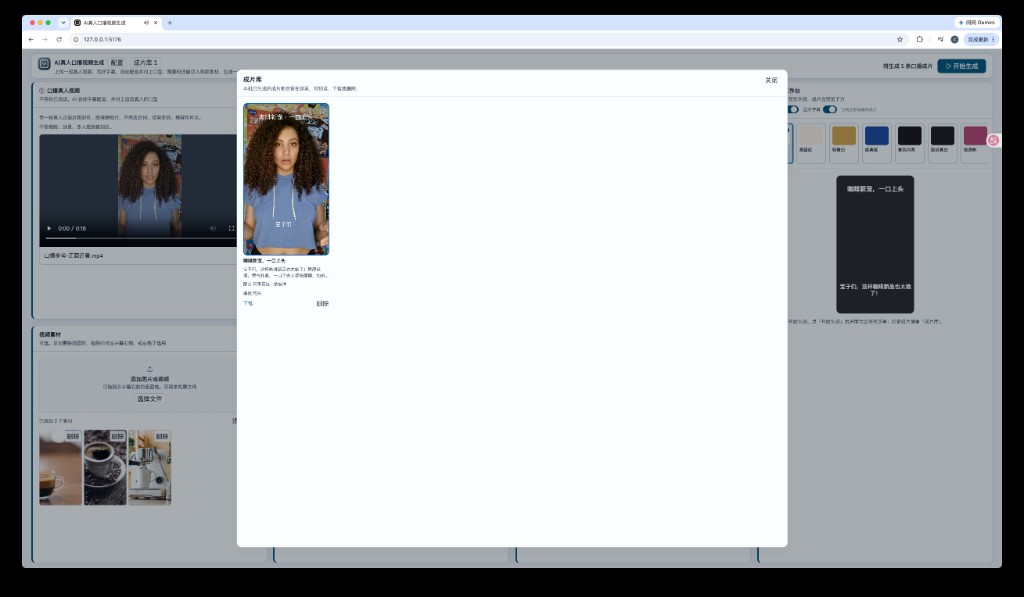Start generation with the 开始生成 button

coord(961,66)
